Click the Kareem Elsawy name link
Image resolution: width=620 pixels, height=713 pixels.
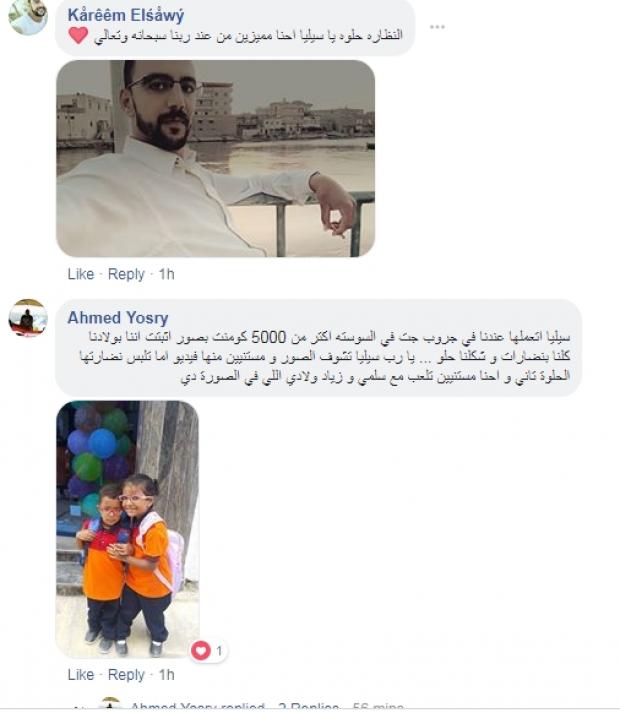coord(126,15)
